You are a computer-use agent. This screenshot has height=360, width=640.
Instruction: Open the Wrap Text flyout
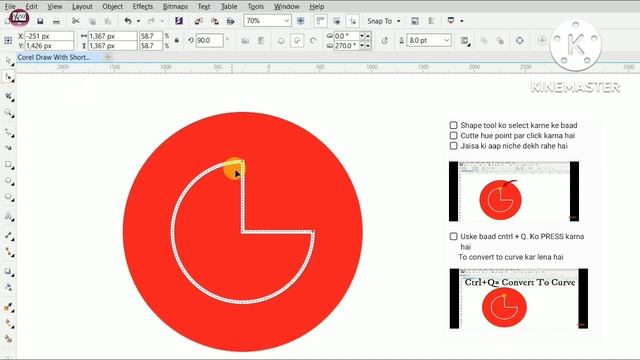(x=464, y=40)
